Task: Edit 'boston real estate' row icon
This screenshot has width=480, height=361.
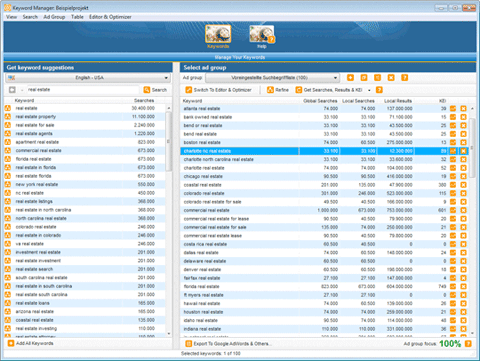Action: click(x=453, y=142)
